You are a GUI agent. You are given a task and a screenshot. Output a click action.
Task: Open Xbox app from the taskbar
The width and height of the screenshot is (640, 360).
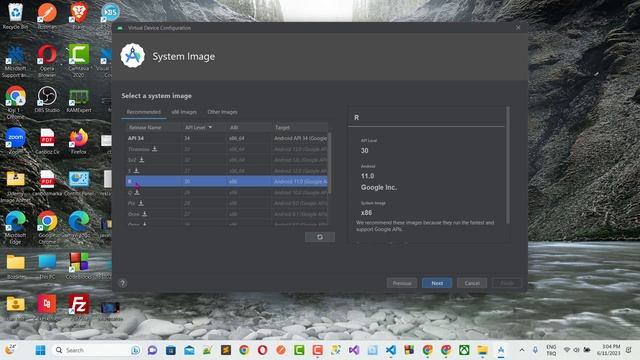pos(464,350)
